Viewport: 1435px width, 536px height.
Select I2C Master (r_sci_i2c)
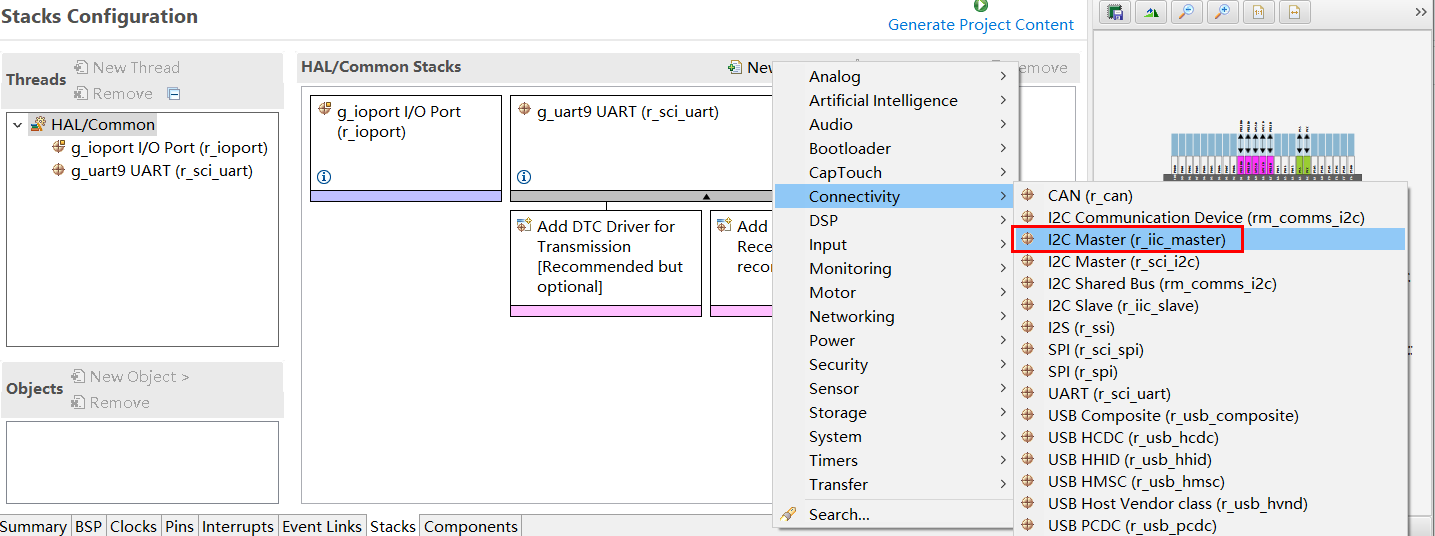click(x=1209, y=261)
